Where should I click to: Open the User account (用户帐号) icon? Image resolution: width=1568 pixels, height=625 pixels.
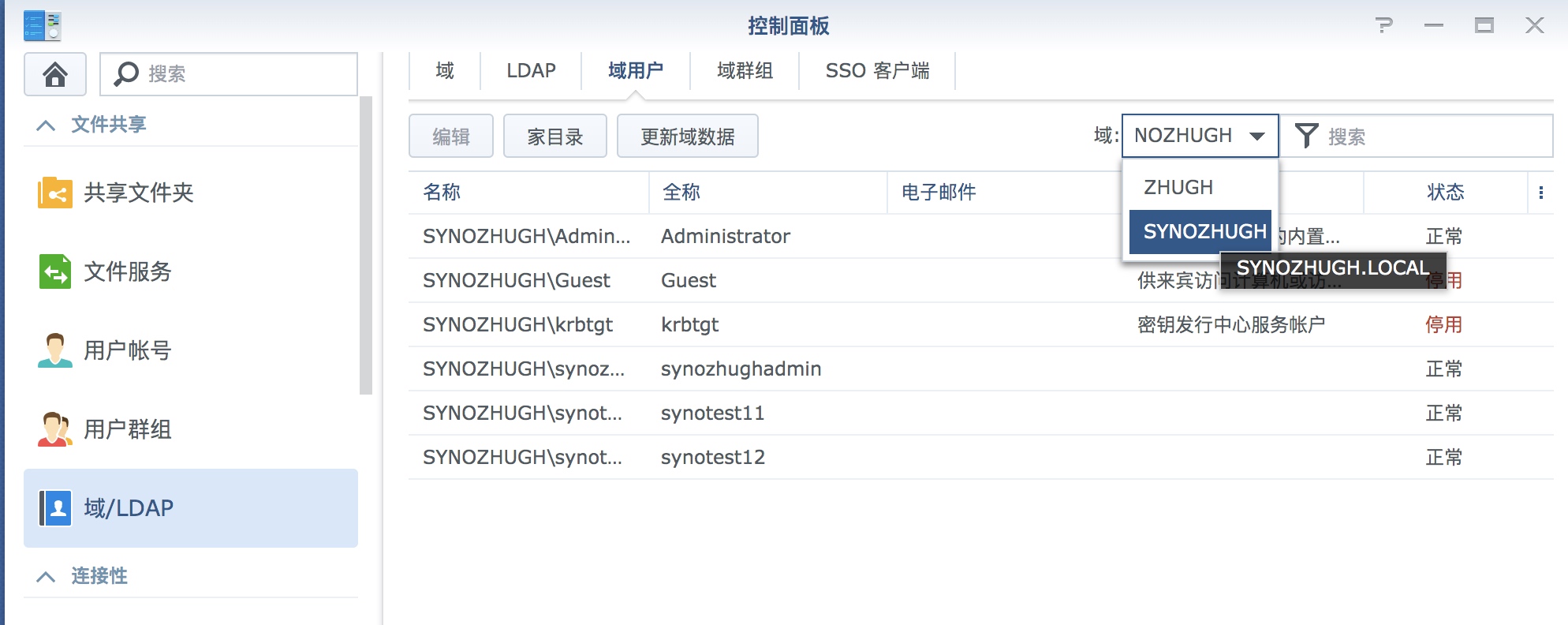tap(55, 350)
